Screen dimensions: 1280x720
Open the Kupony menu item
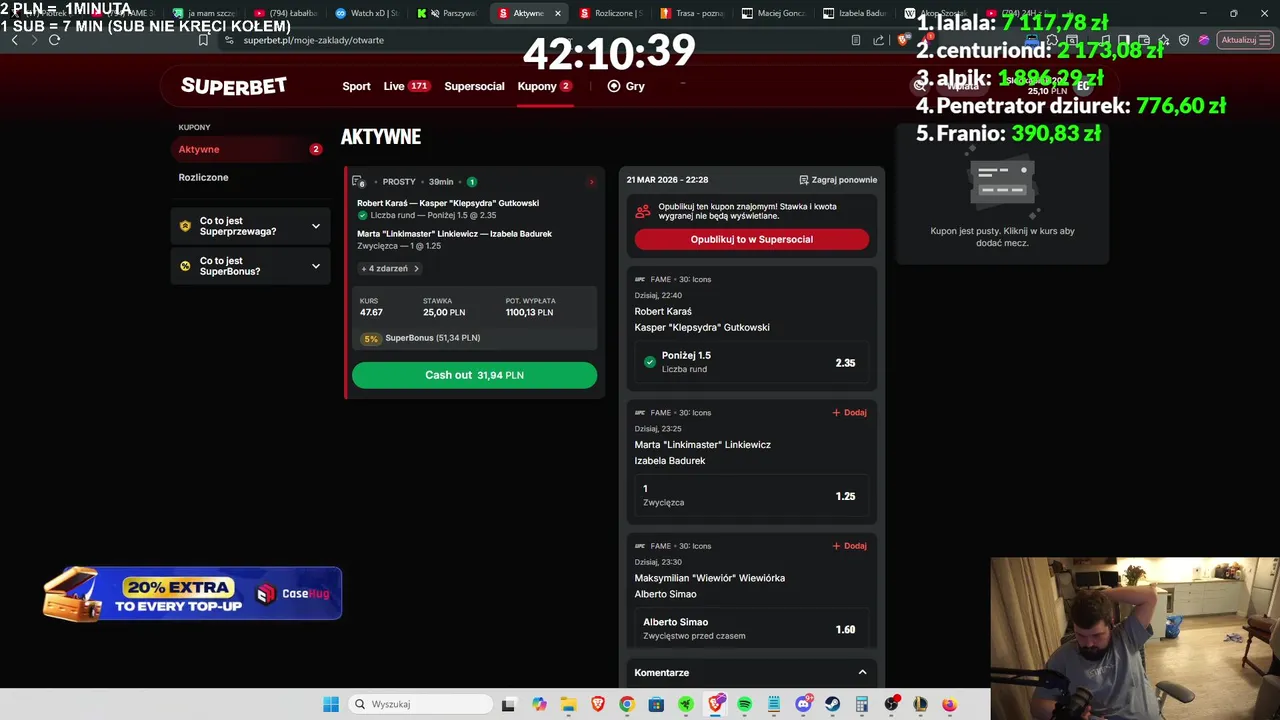544,86
